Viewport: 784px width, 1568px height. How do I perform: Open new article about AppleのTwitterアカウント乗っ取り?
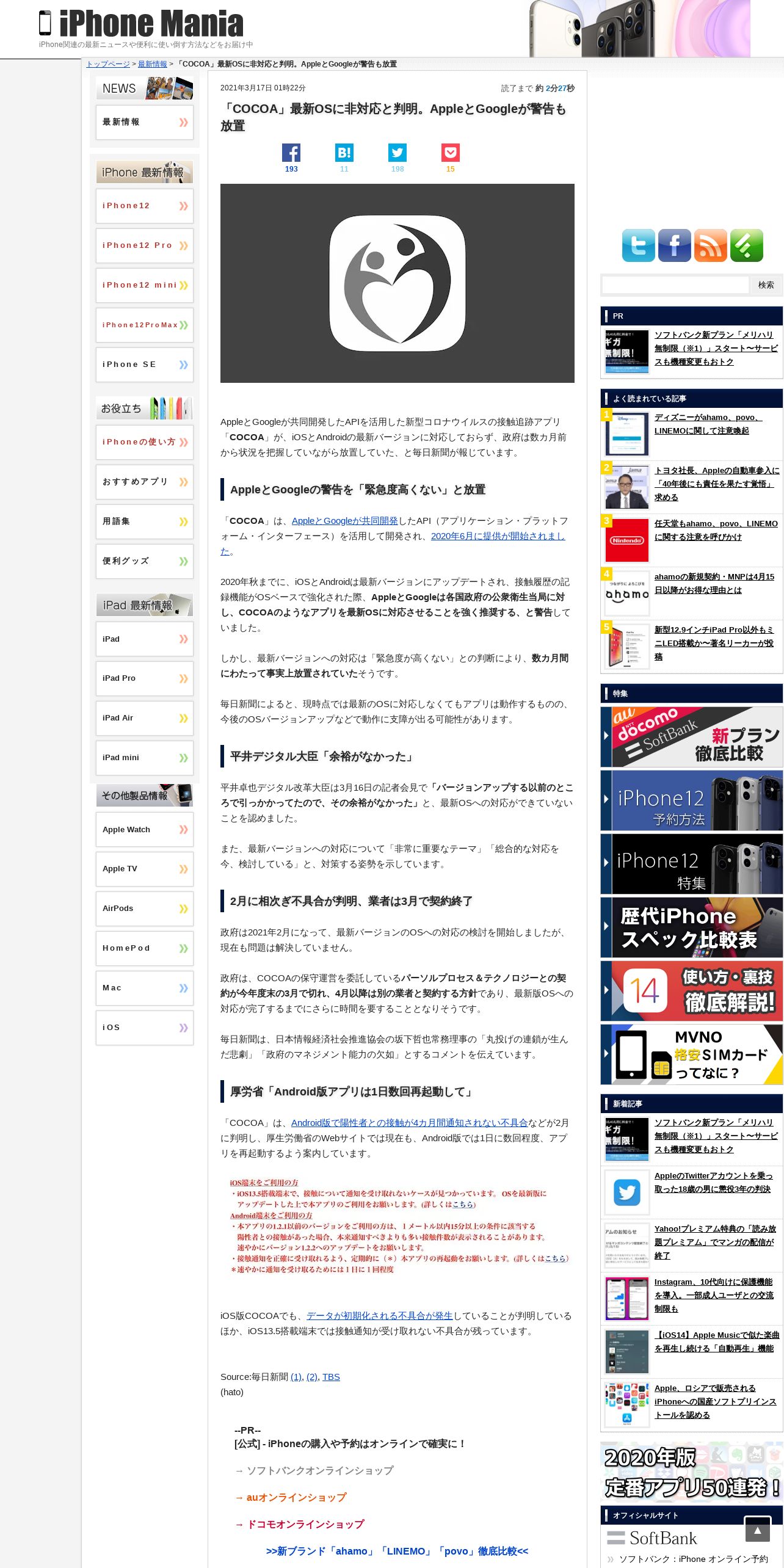tap(713, 1183)
